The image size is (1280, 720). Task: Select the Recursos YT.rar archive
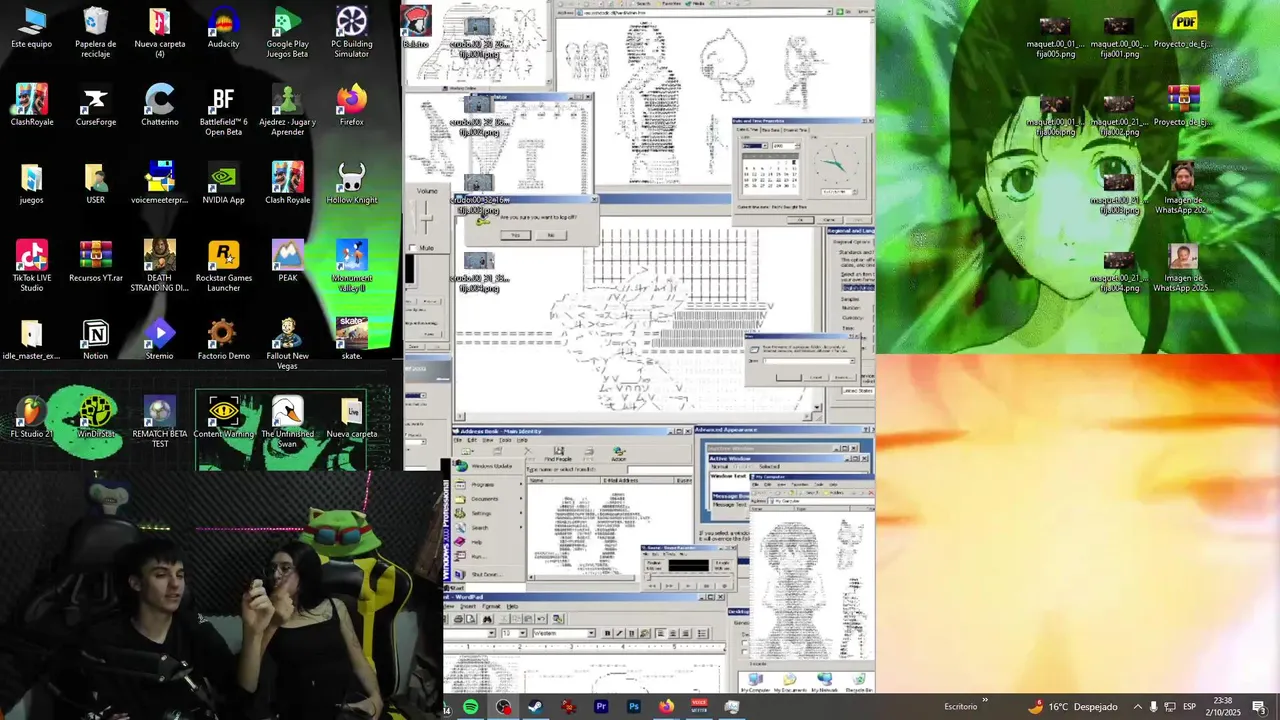pos(96,262)
